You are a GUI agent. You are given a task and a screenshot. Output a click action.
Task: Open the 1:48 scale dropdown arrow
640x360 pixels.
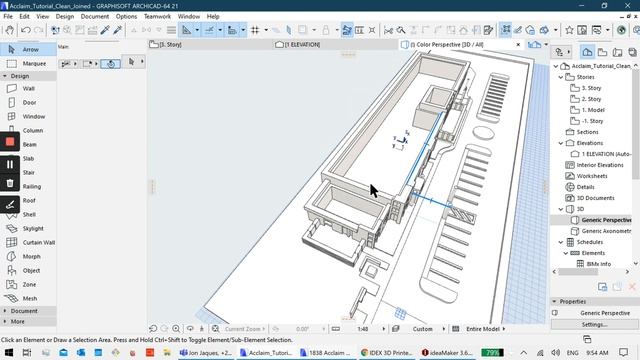tap(383, 329)
